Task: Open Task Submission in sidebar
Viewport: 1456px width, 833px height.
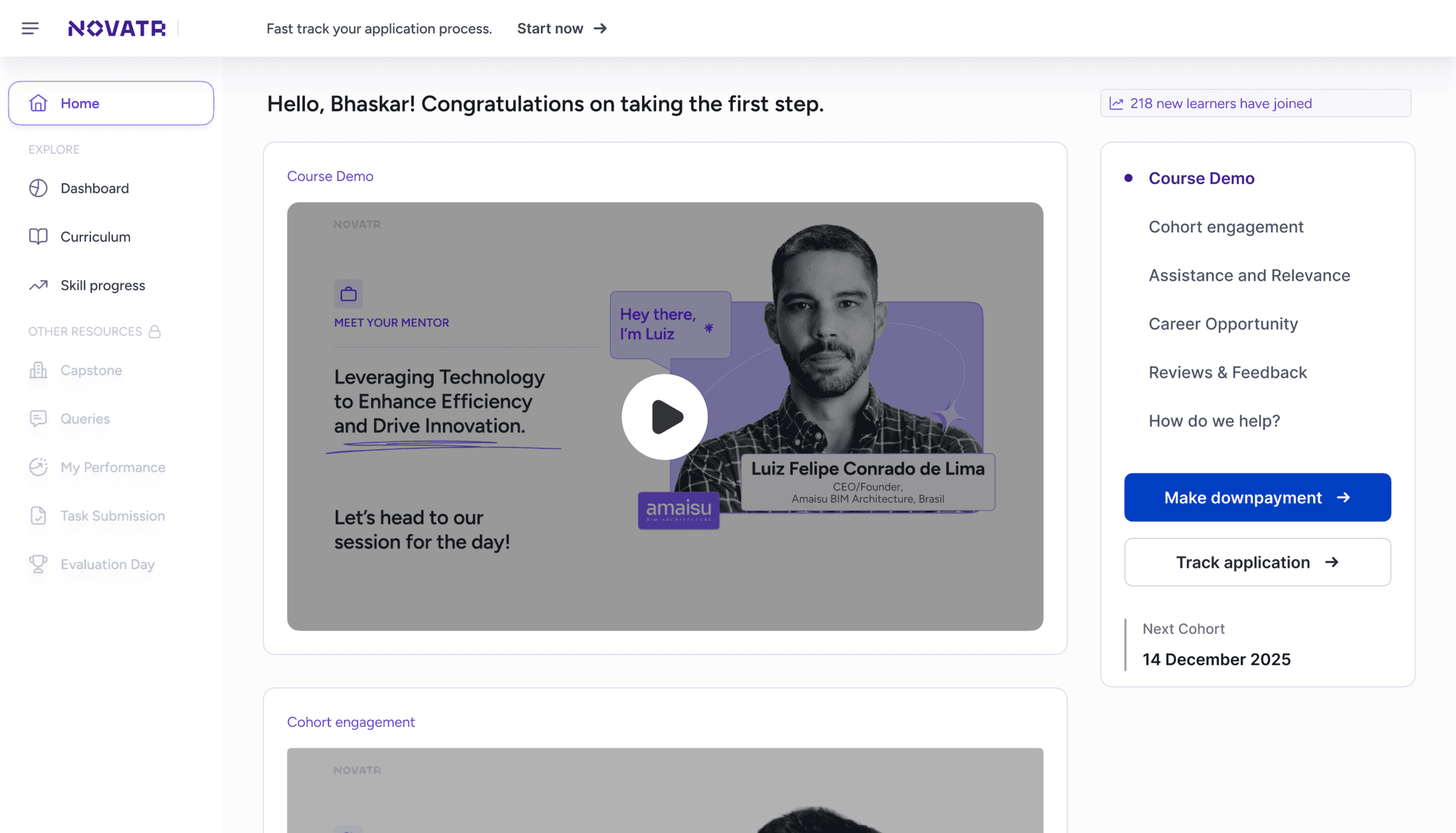Action: [x=111, y=516]
